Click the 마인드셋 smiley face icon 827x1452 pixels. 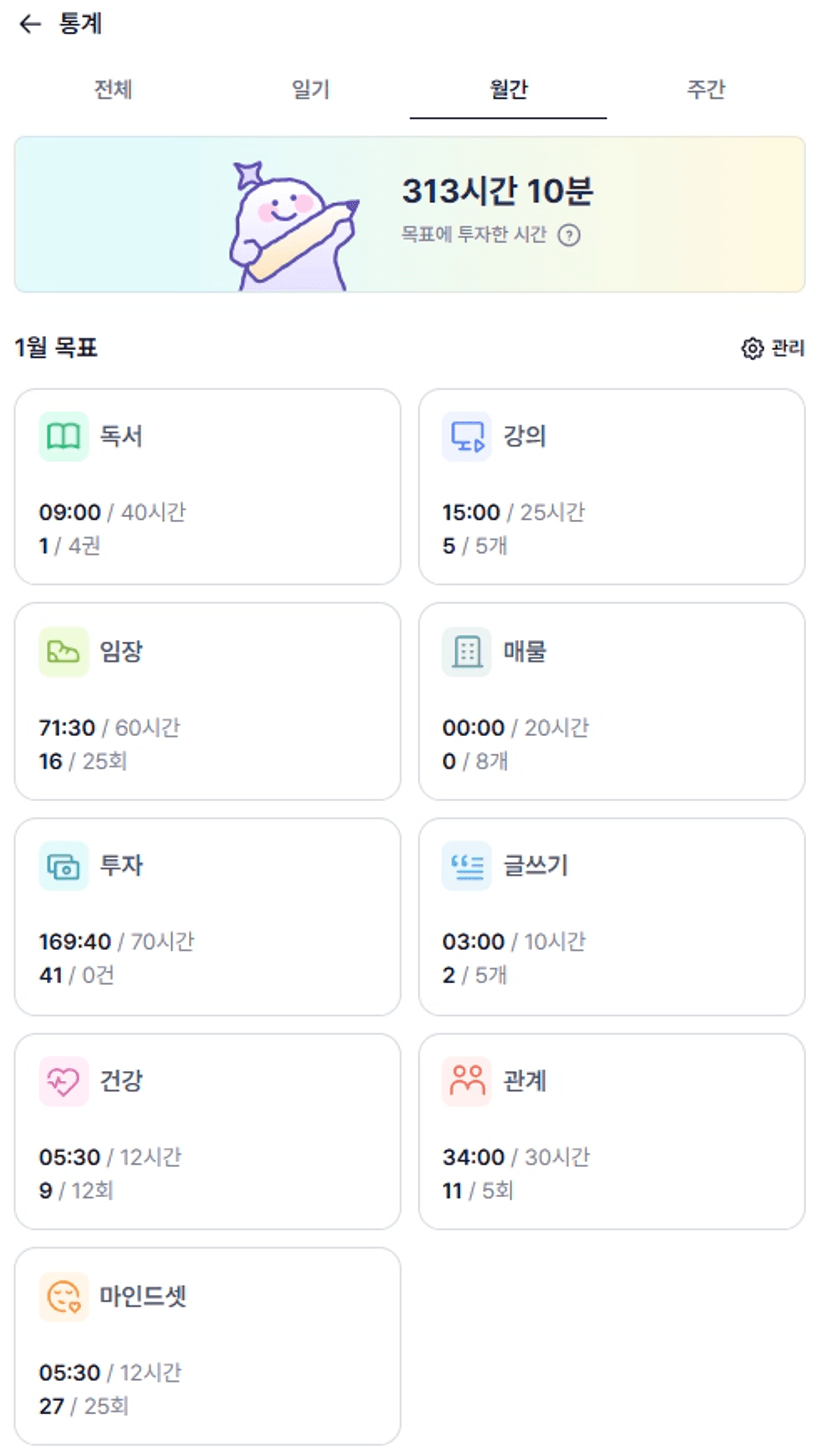[63, 1297]
